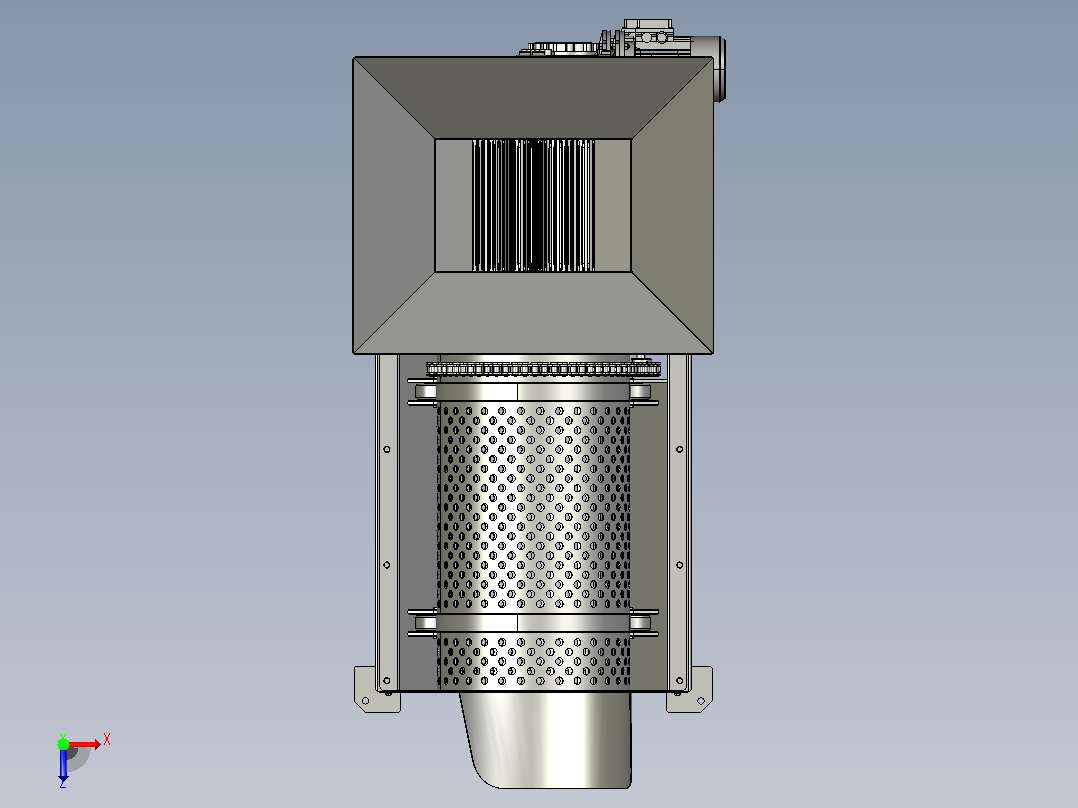Click the red X axis of the orientation triad

coord(85,744)
